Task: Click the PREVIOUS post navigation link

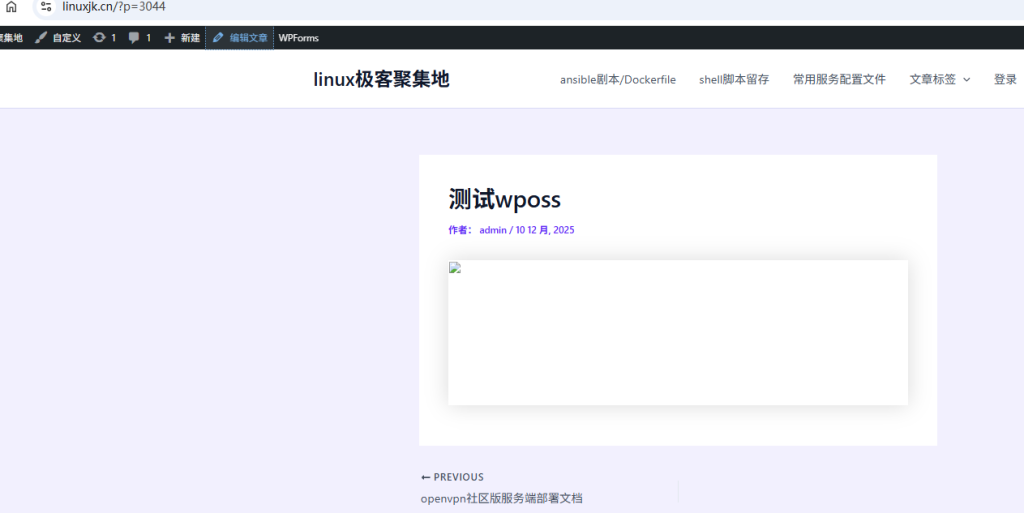Action: (452, 477)
